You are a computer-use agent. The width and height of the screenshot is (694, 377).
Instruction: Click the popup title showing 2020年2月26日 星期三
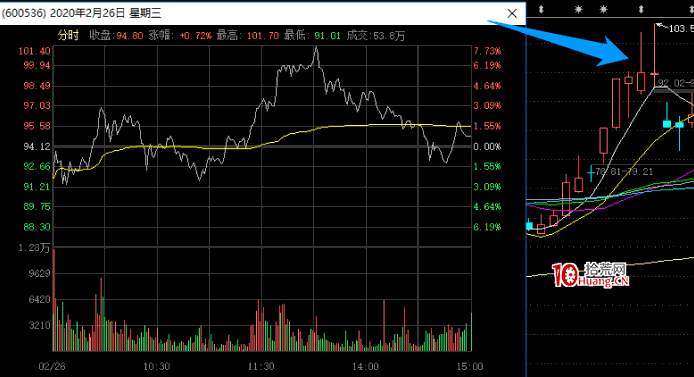105,13
